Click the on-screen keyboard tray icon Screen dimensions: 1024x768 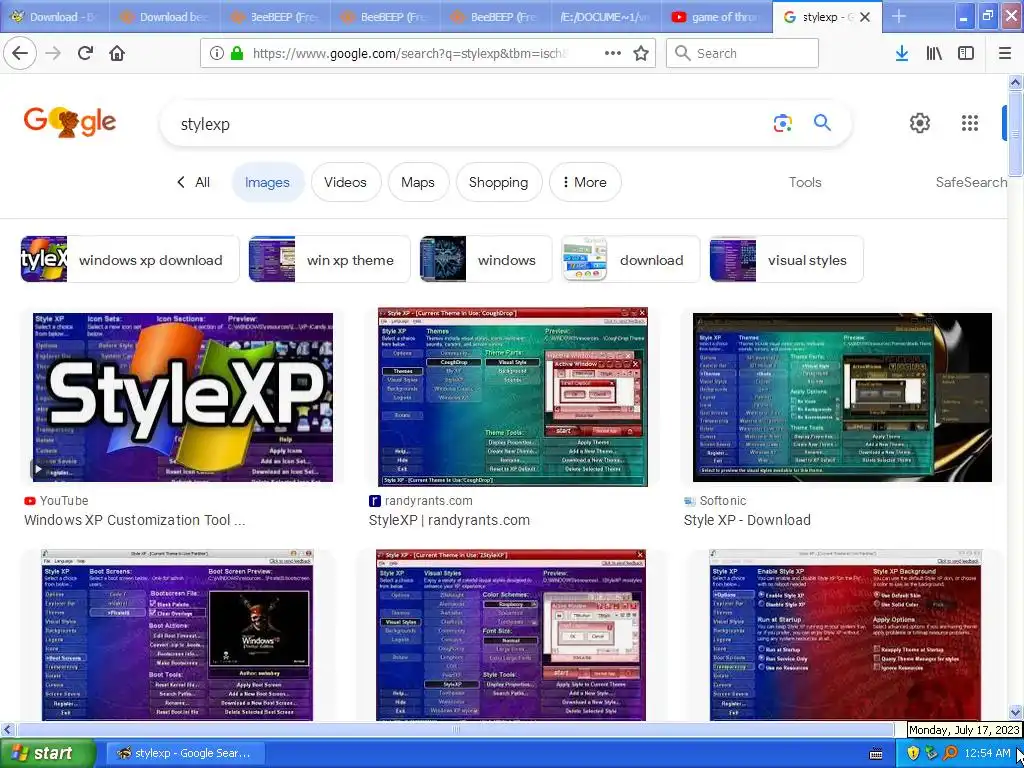(876, 754)
